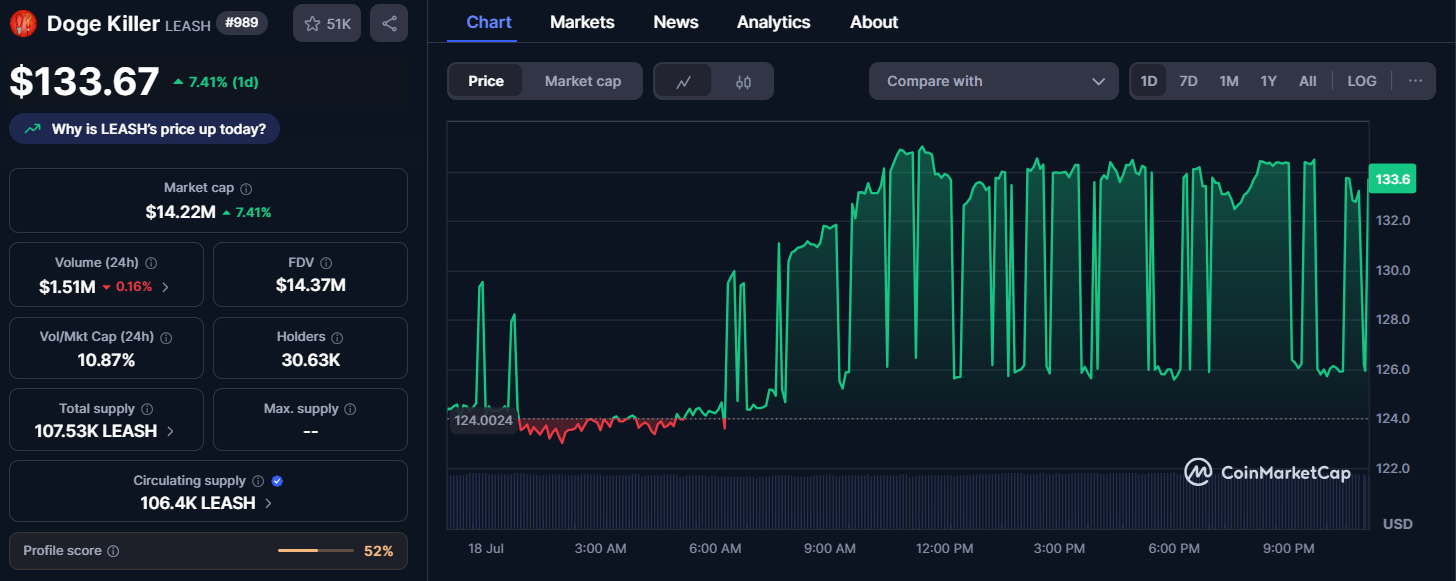This screenshot has height=581, width=1456.
Task: Click the USD currency label on chart
Action: pyautogui.click(x=1397, y=524)
